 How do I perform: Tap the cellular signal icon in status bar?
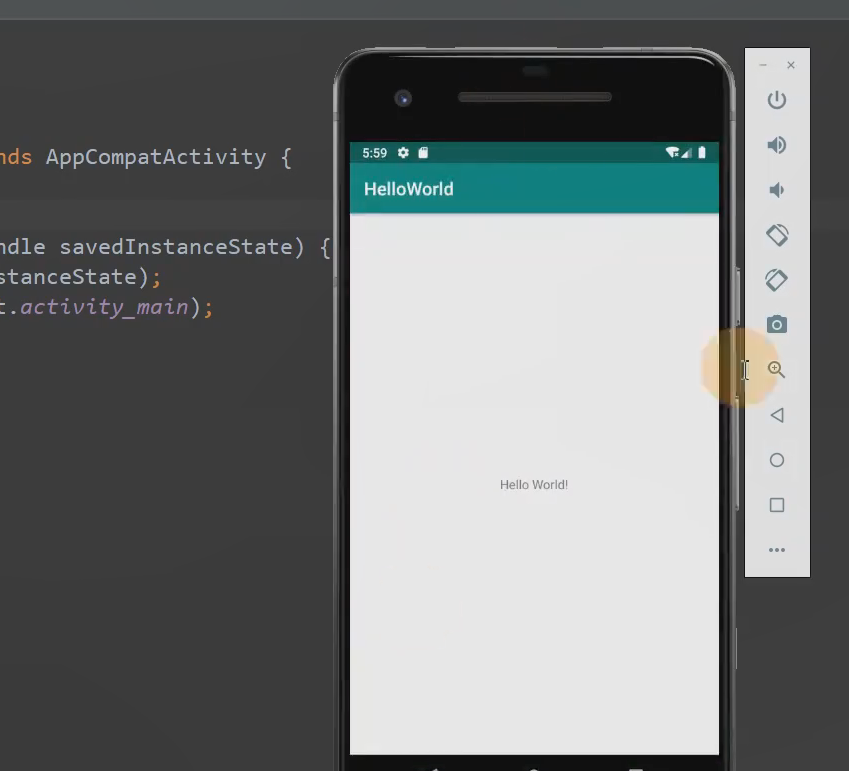click(686, 153)
